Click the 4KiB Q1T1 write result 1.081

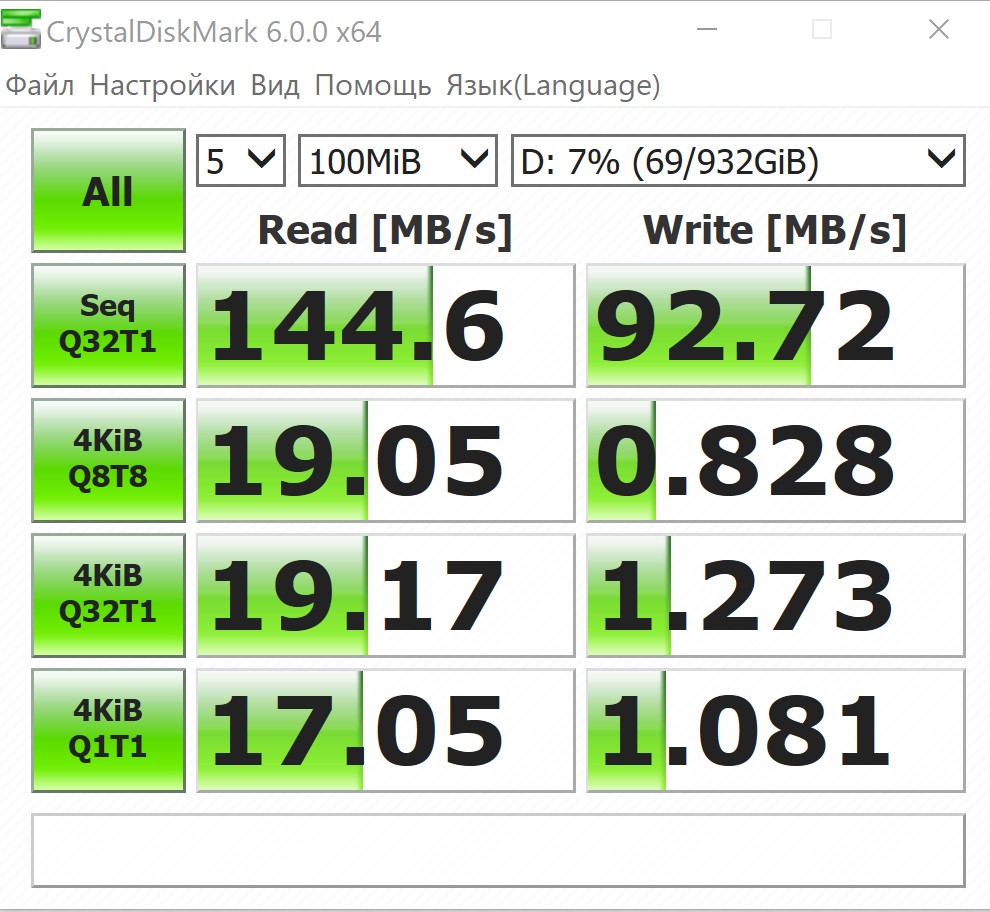[776, 731]
